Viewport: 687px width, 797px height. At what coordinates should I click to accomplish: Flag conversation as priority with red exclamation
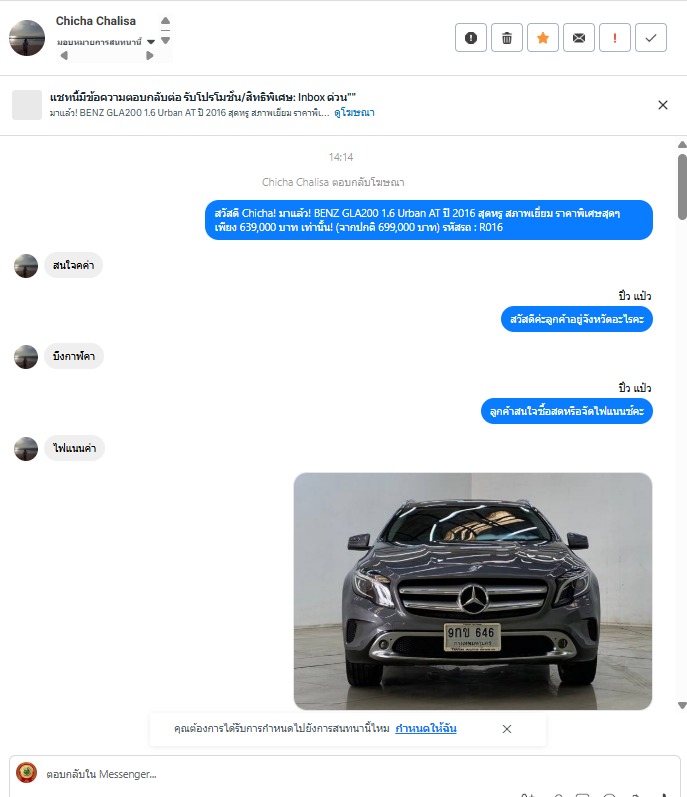tap(615, 38)
